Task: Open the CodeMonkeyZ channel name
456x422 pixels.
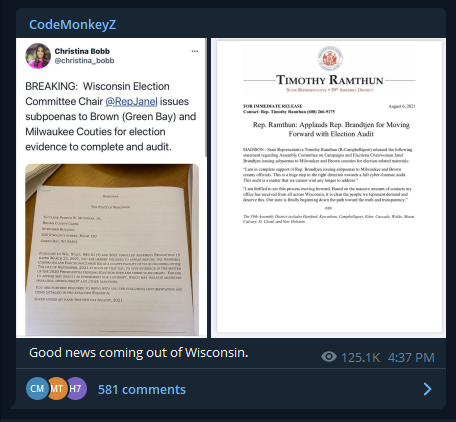Action: click(72, 25)
